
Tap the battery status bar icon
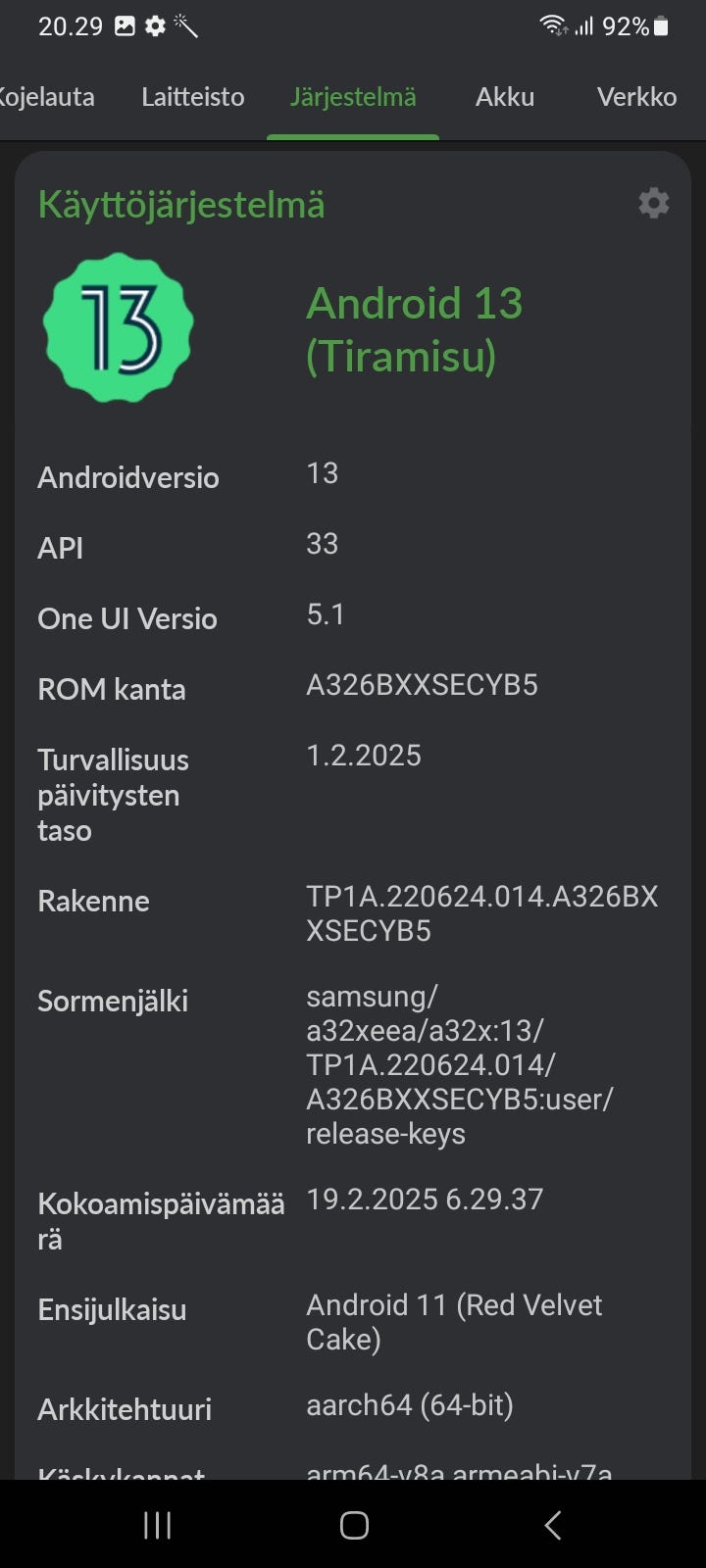pyautogui.click(x=662, y=26)
